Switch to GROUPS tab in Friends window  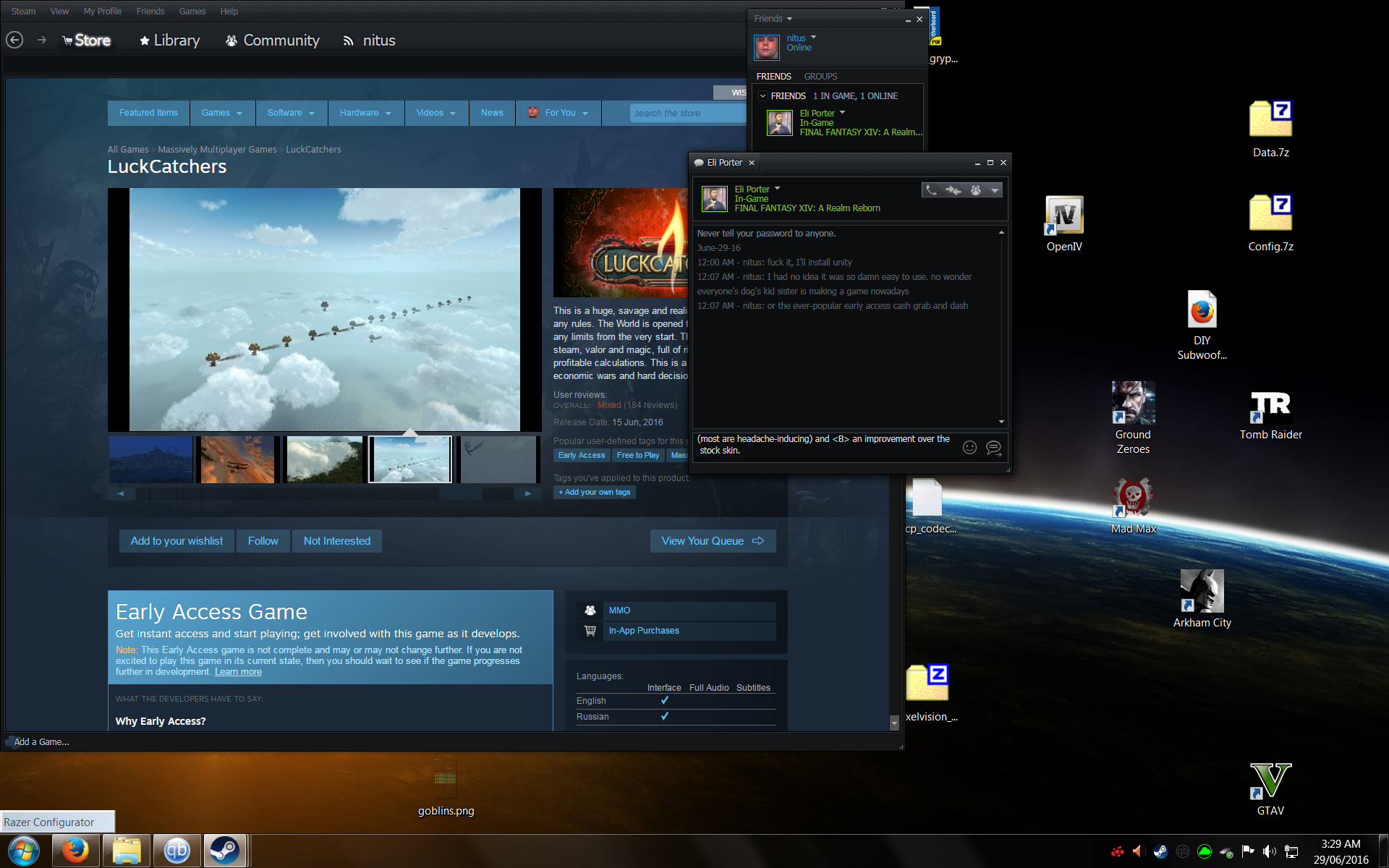tap(820, 76)
